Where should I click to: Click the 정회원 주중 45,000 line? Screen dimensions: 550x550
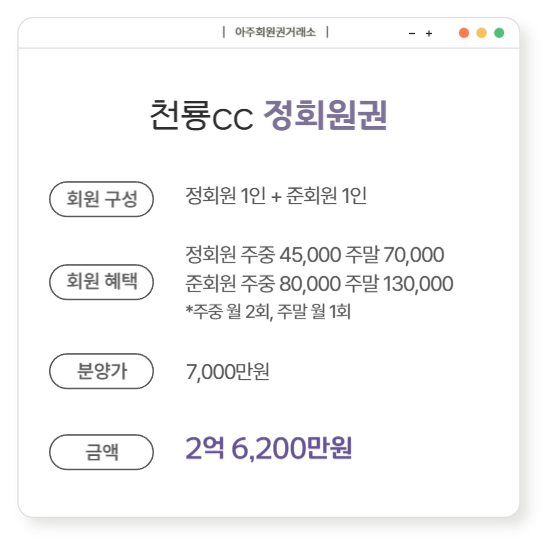click(315, 255)
